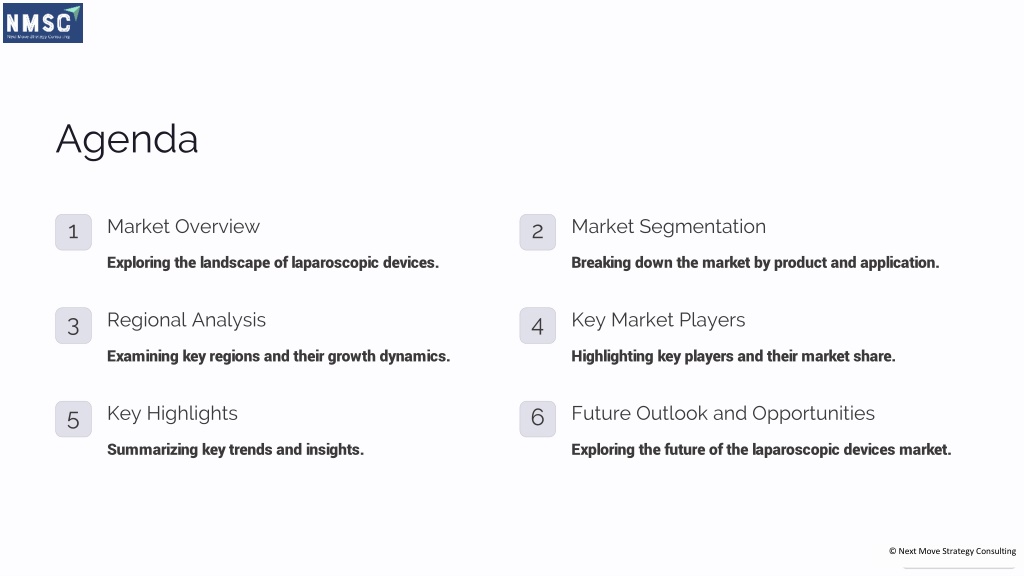Open the Market Overview heading
The width and height of the screenshot is (1024, 576).
[184, 227]
